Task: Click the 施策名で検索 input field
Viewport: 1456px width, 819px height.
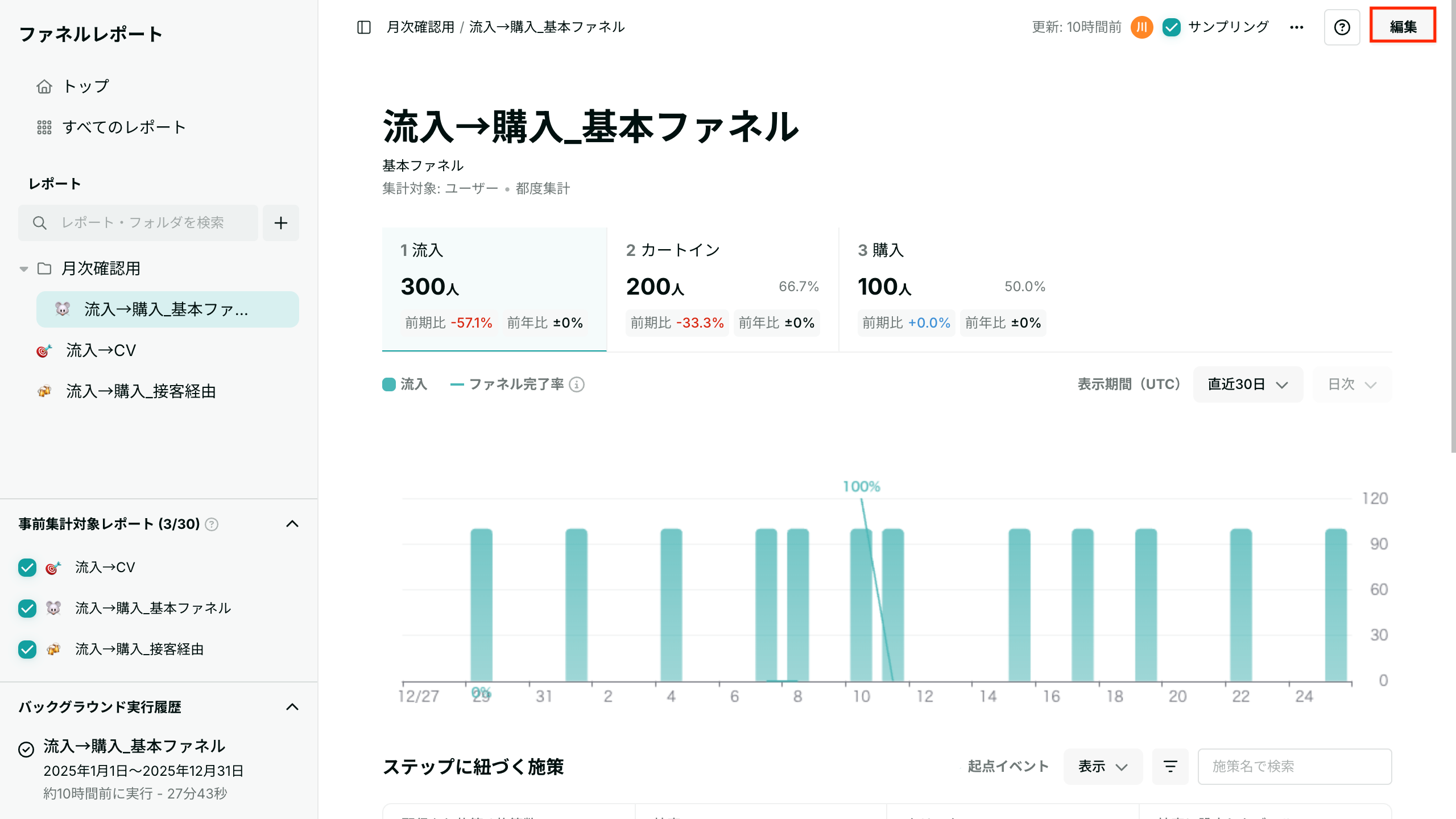Action: pyautogui.click(x=1294, y=767)
